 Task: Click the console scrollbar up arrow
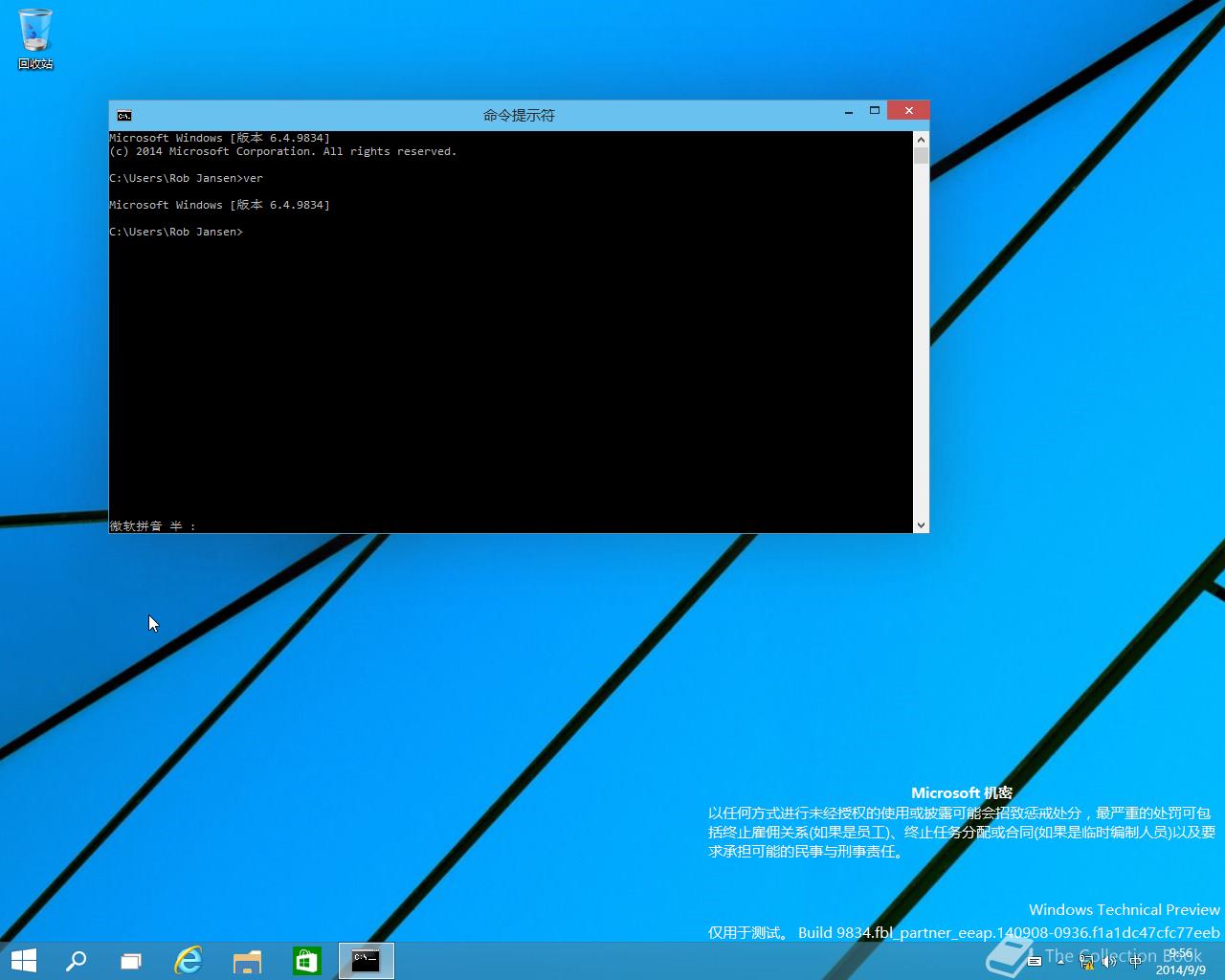click(x=921, y=139)
